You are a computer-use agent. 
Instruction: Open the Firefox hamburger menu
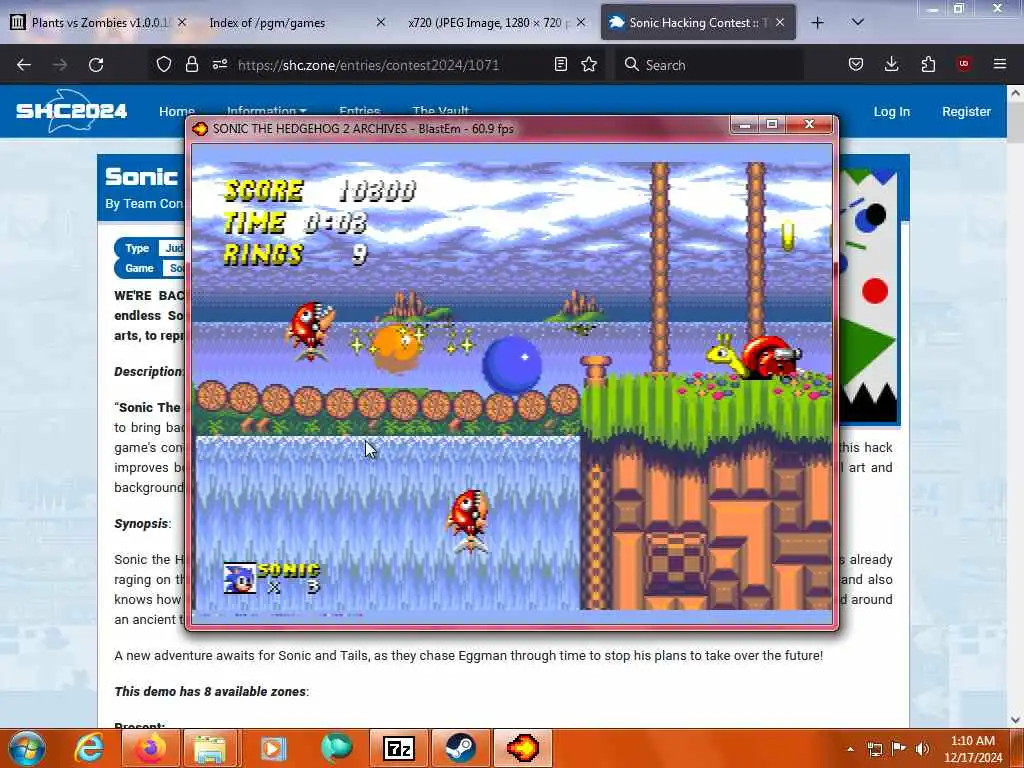point(1000,64)
